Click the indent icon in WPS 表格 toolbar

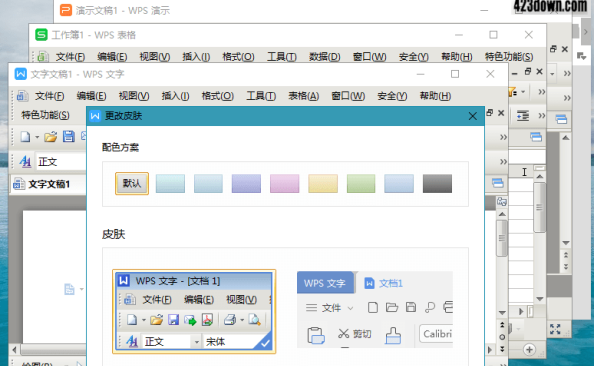pyautogui.click(x=523, y=116)
